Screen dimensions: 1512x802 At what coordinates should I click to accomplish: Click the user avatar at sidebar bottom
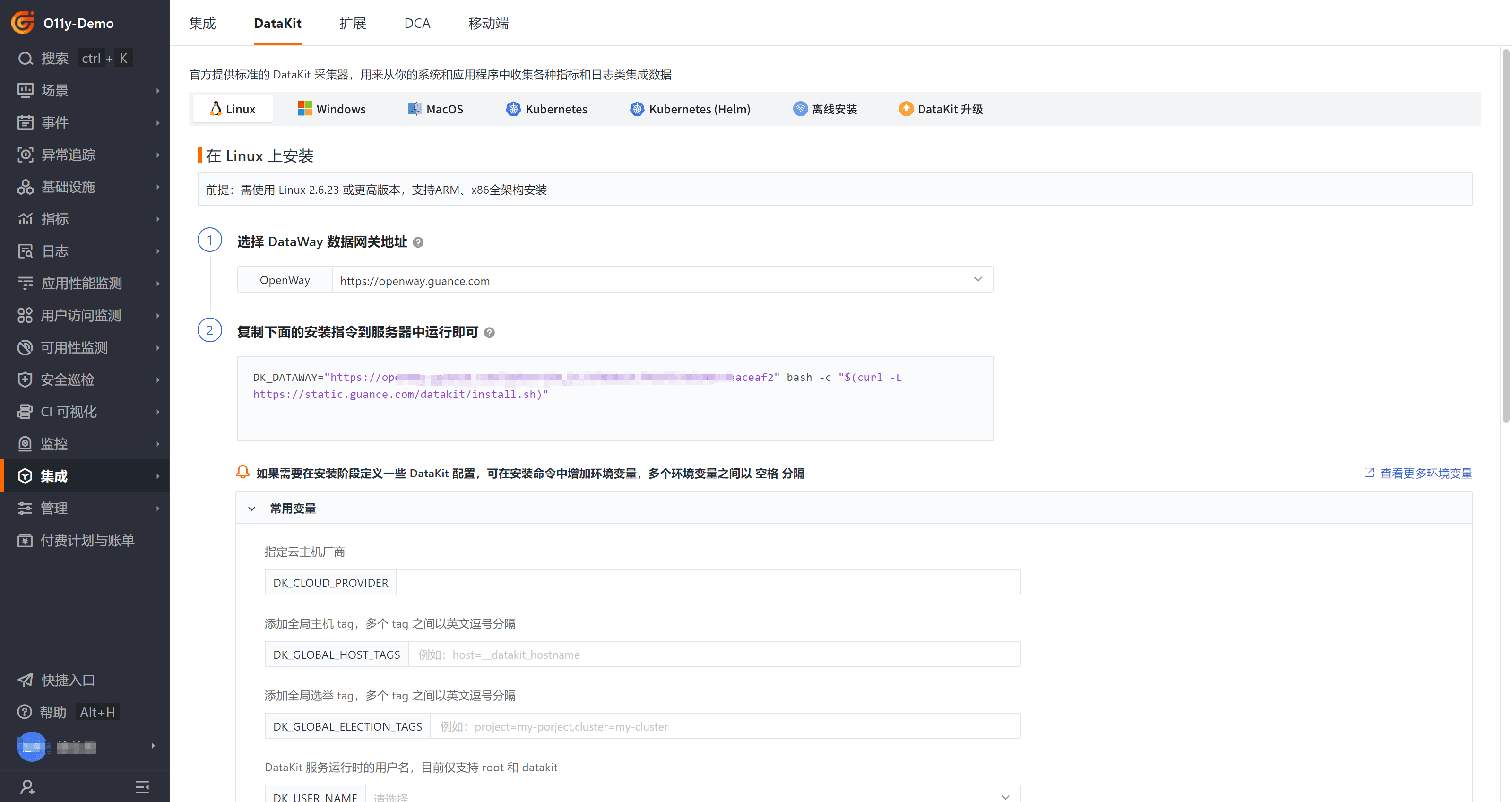pyautogui.click(x=32, y=746)
